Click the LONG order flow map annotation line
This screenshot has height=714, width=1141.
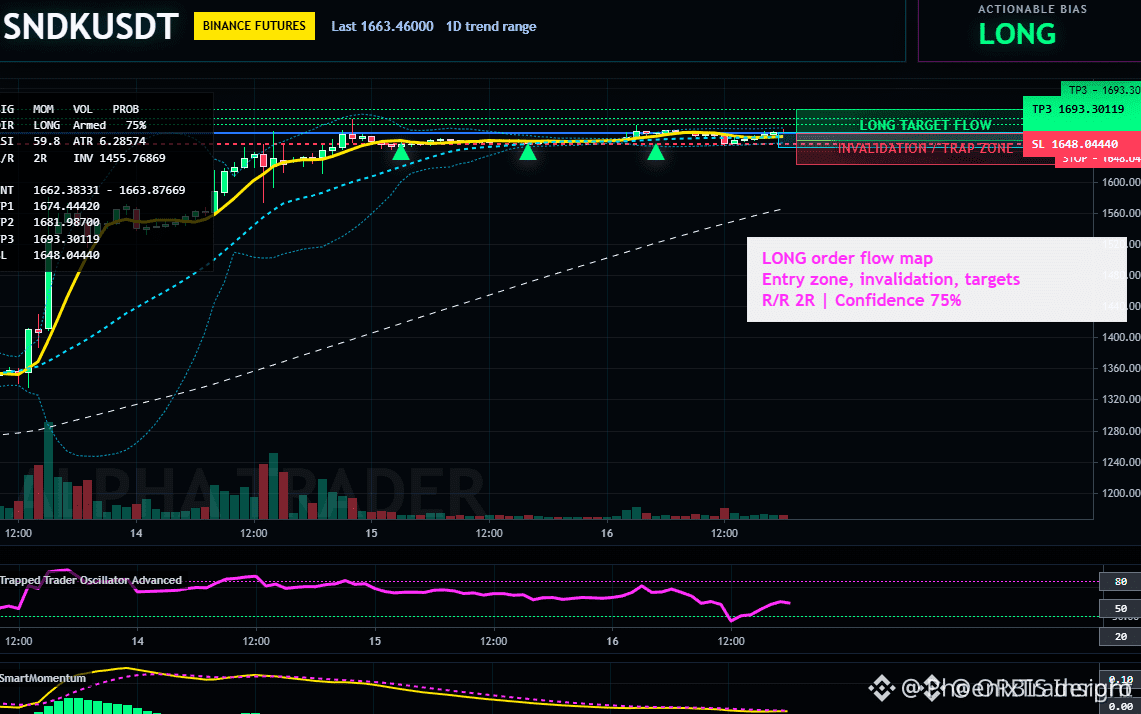(847, 258)
